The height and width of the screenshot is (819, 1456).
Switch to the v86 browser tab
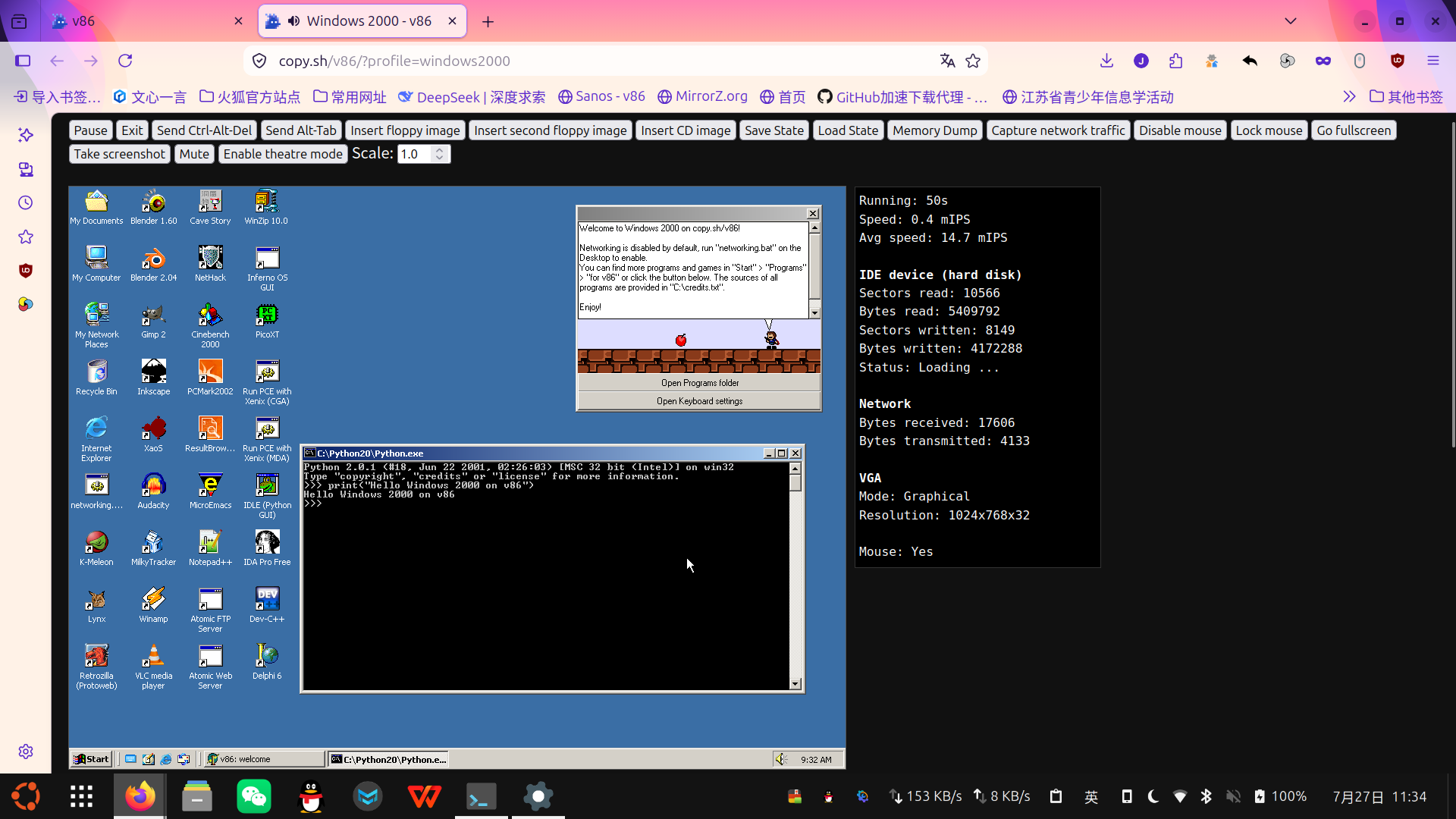pyautogui.click(x=146, y=21)
